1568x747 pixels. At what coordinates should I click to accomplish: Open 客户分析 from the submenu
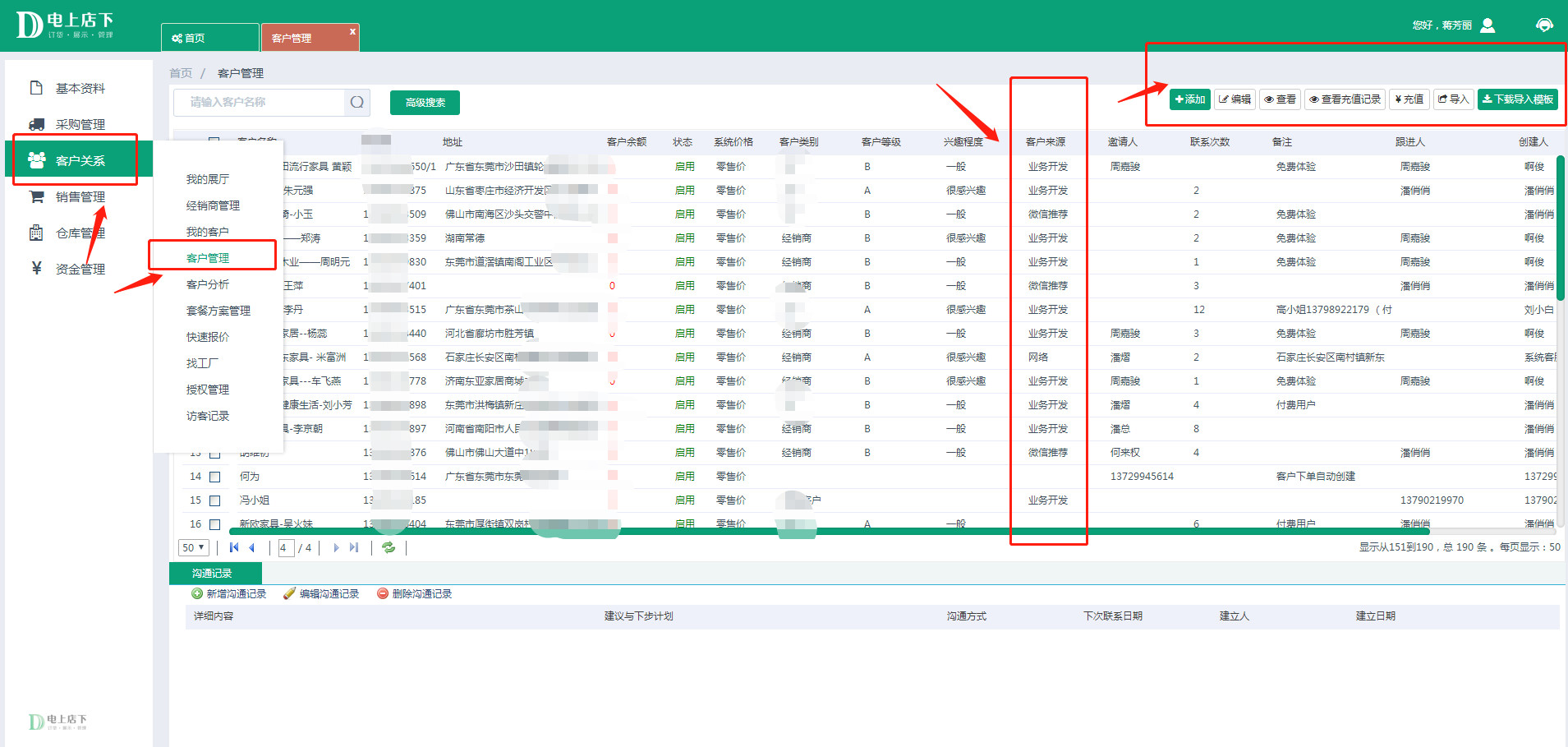point(208,284)
